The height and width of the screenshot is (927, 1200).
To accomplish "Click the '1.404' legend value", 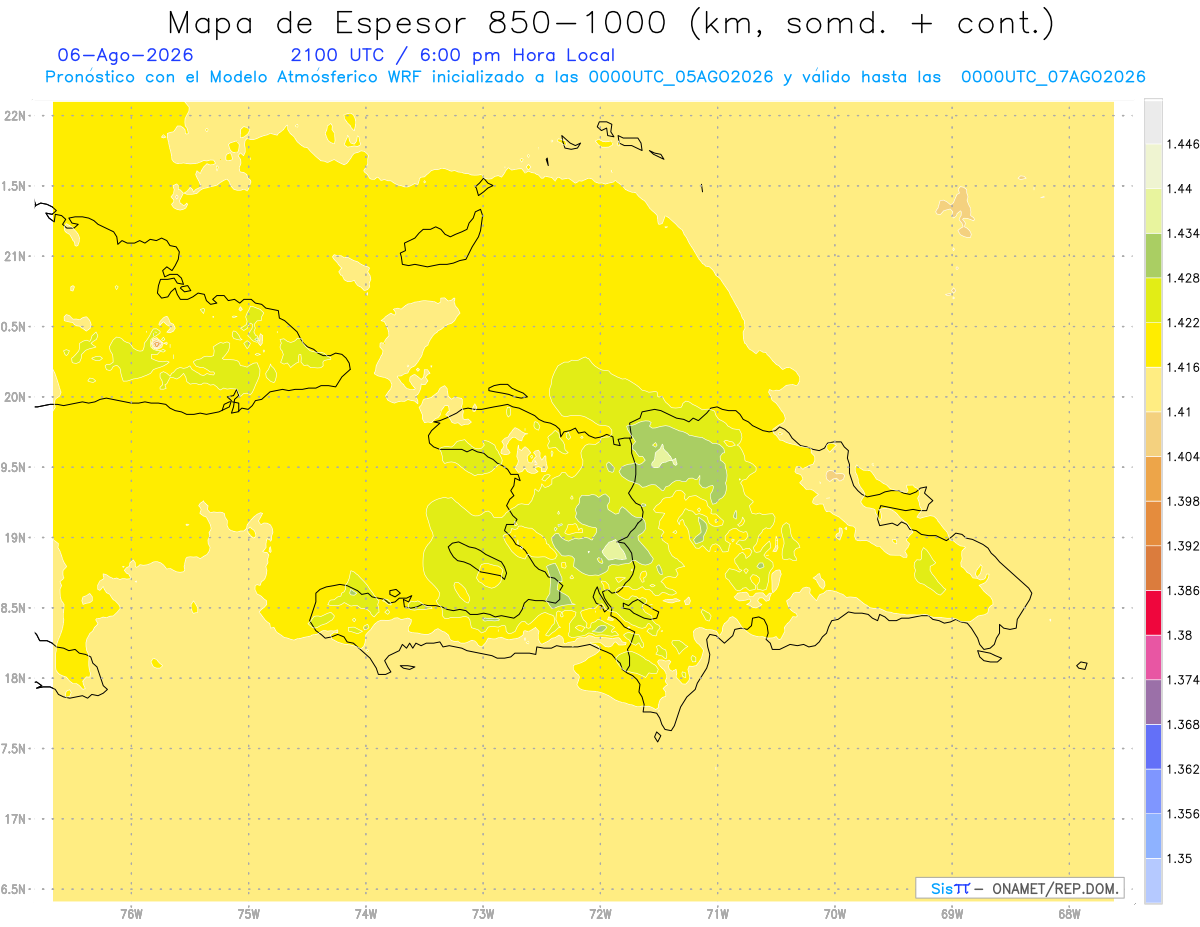I will click(1183, 457).
